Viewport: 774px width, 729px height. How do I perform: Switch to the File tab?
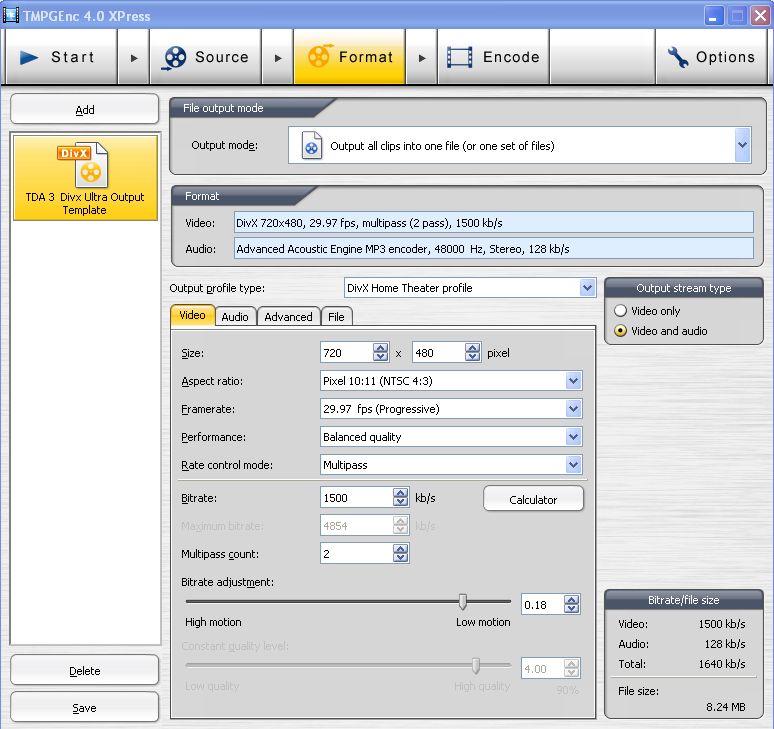tap(336, 317)
